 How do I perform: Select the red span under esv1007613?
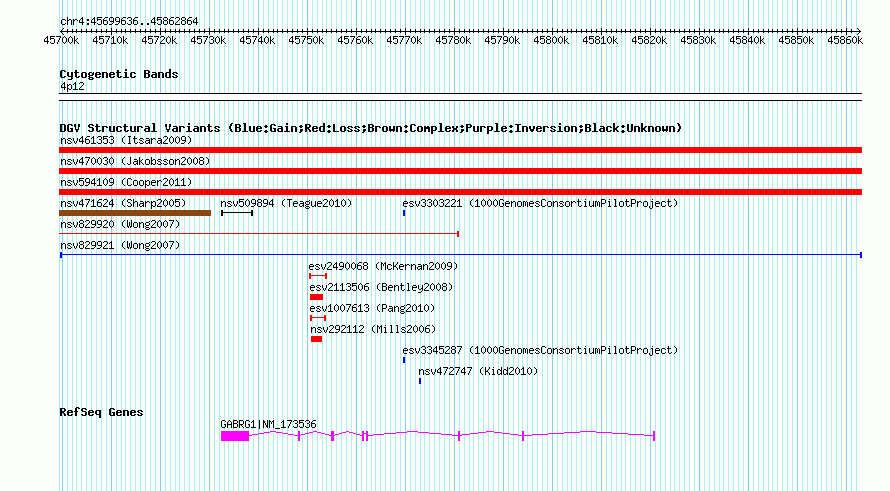pos(318,318)
